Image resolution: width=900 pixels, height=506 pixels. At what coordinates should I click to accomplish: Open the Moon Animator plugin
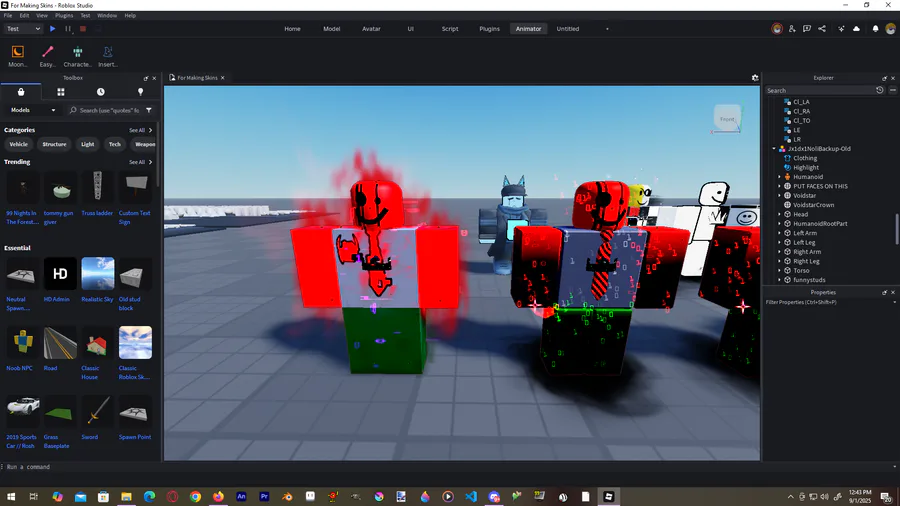(18, 56)
